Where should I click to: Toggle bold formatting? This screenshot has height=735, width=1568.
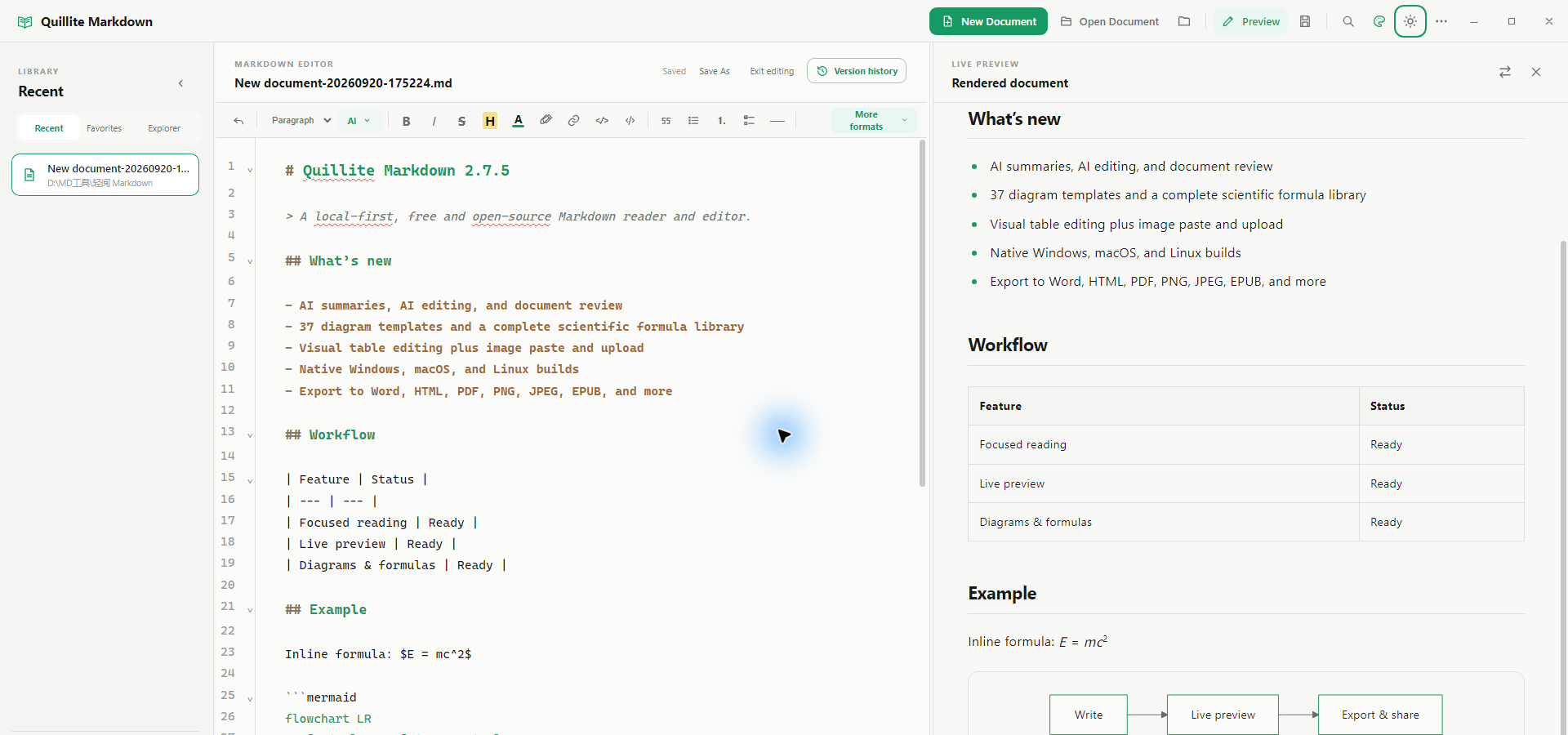[x=406, y=121]
